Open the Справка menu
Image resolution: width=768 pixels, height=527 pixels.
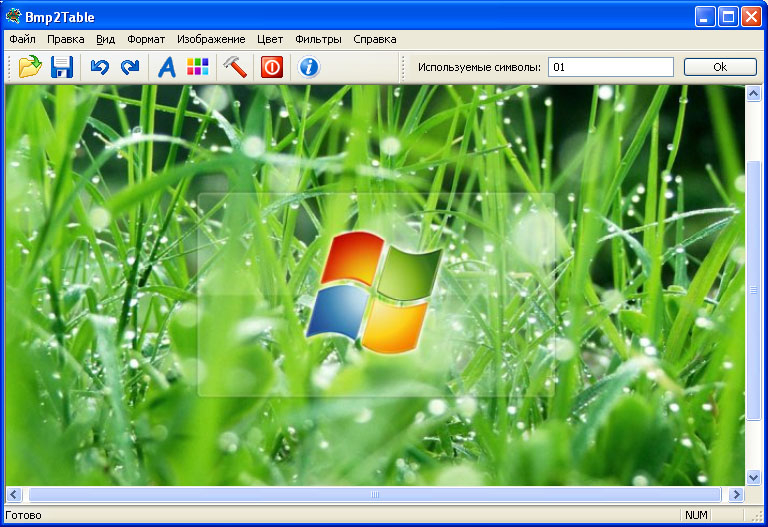click(x=375, y=39)
